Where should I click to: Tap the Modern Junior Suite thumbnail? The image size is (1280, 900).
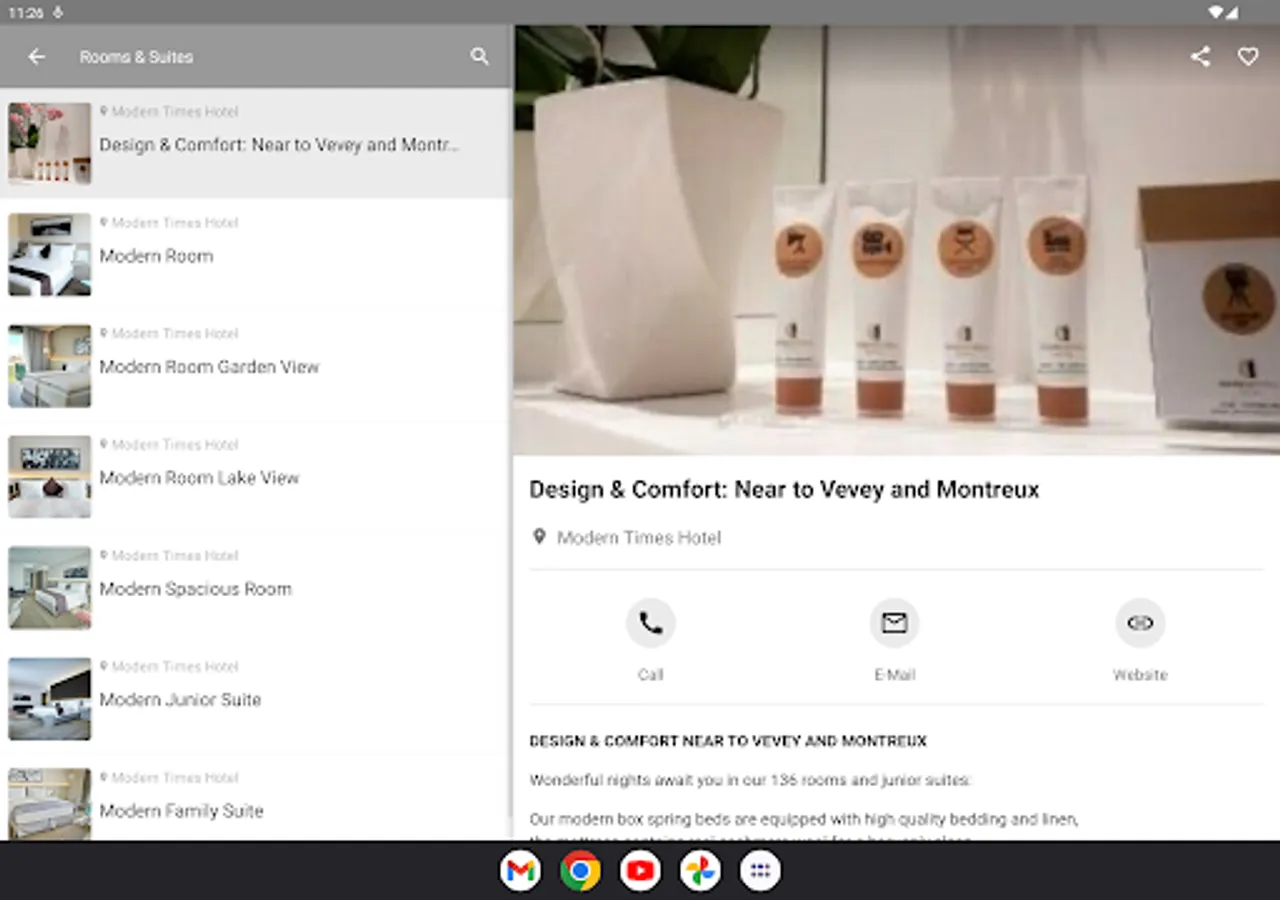coord(50,698)
